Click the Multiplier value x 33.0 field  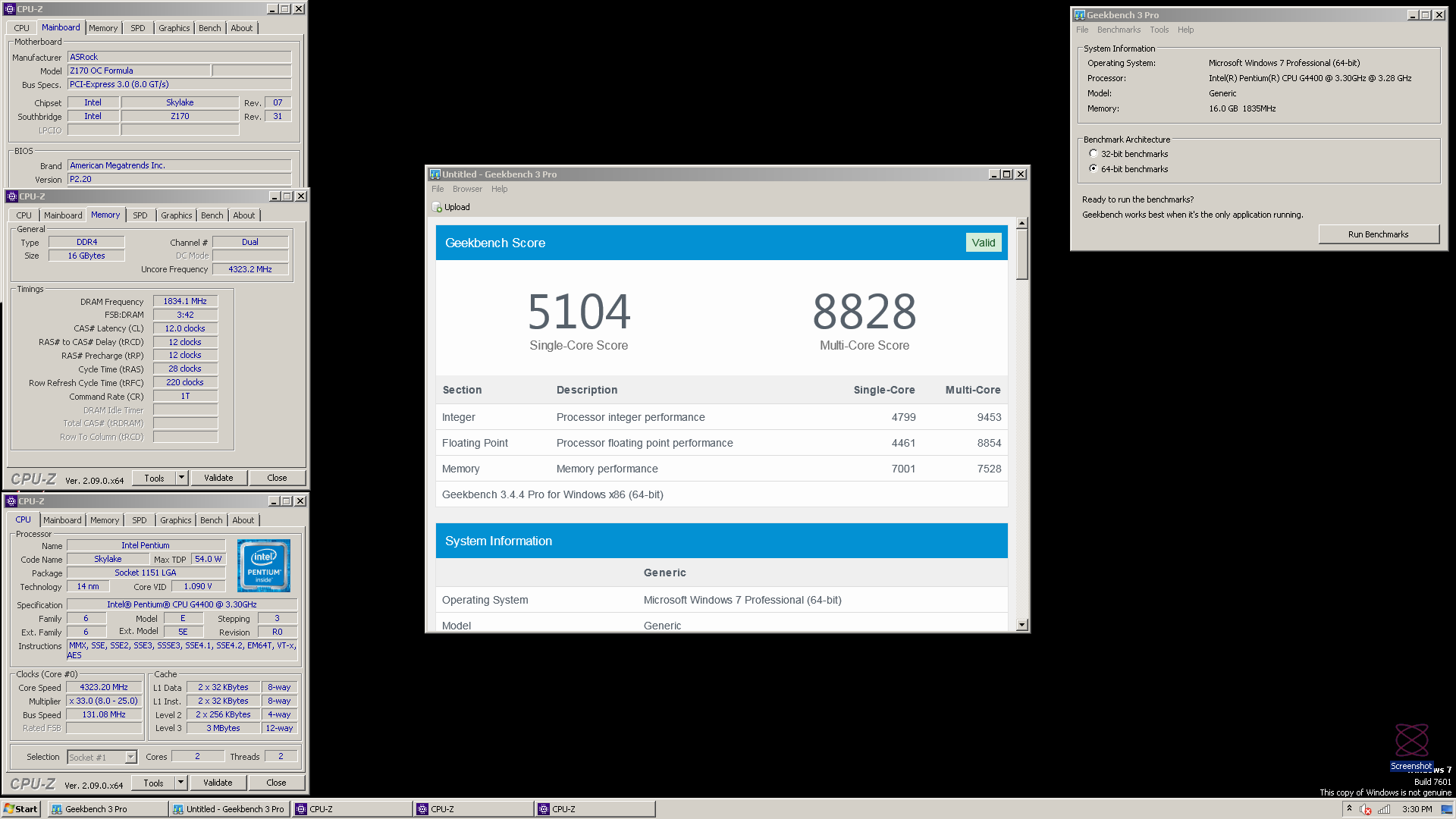(x=104, y=701)
